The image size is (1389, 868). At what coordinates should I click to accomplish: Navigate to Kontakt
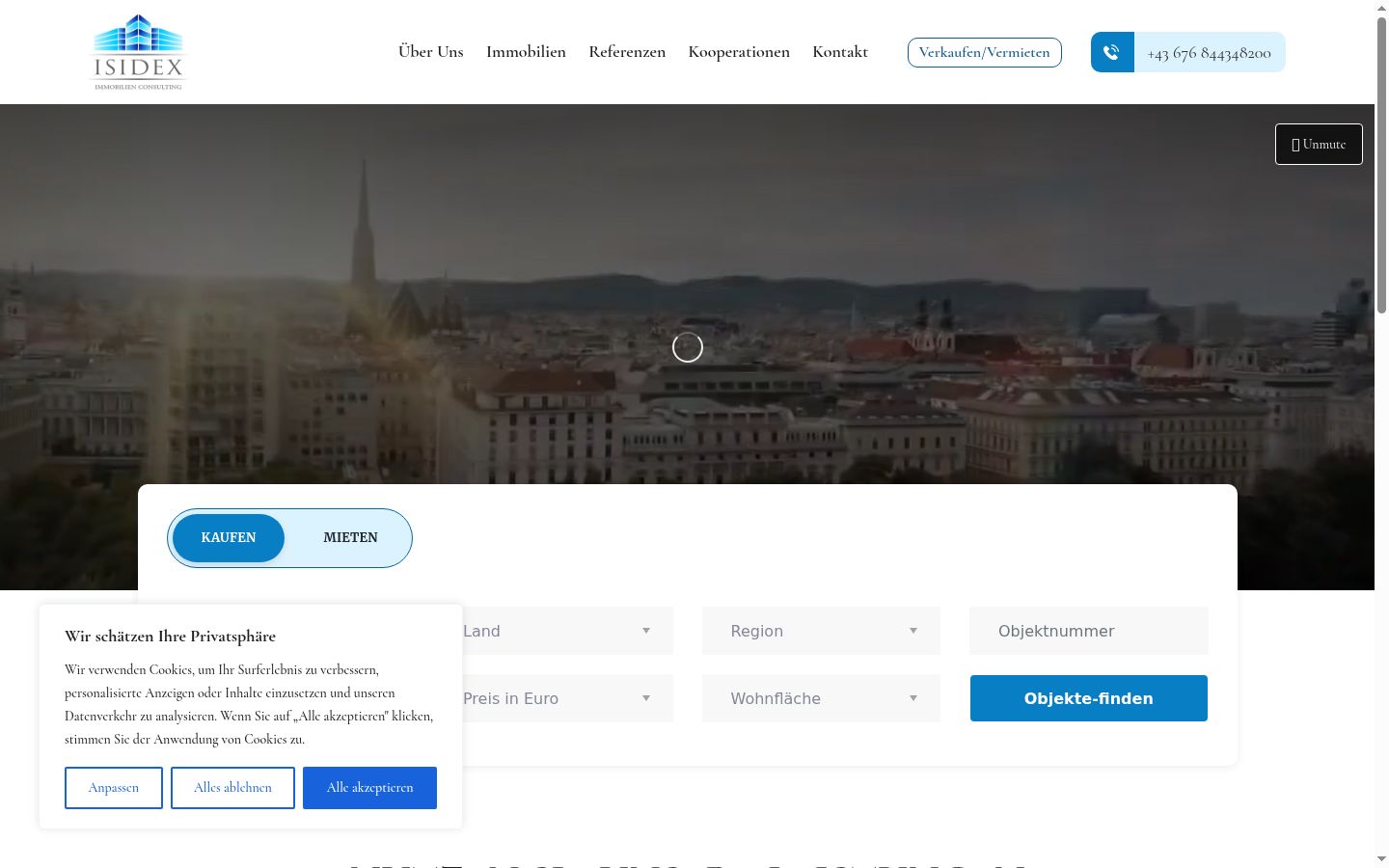tap(840, 52)
